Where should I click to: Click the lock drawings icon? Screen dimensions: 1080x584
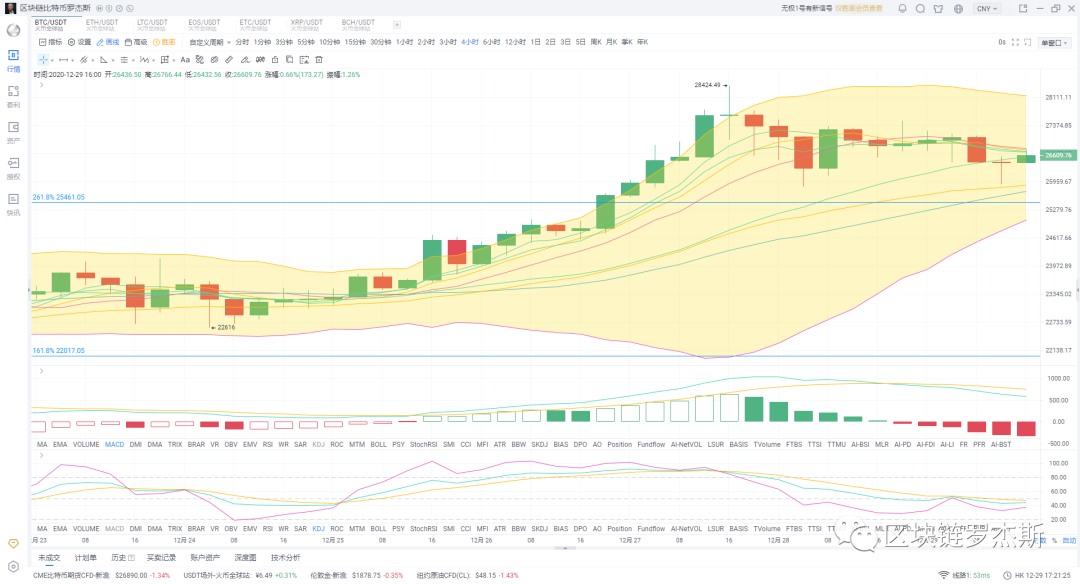(275, 60)
